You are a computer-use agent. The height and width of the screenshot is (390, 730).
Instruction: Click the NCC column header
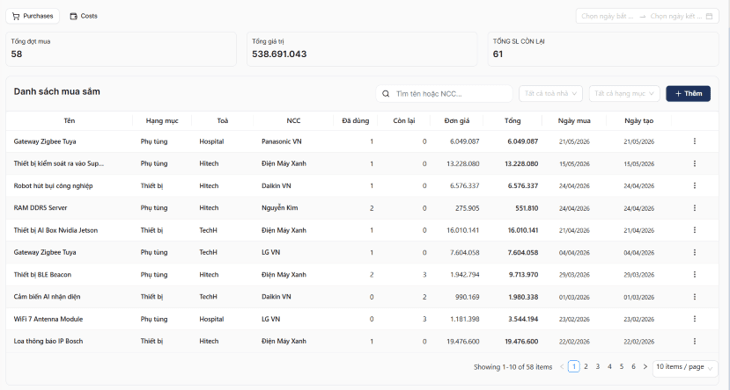coord(293,121)
